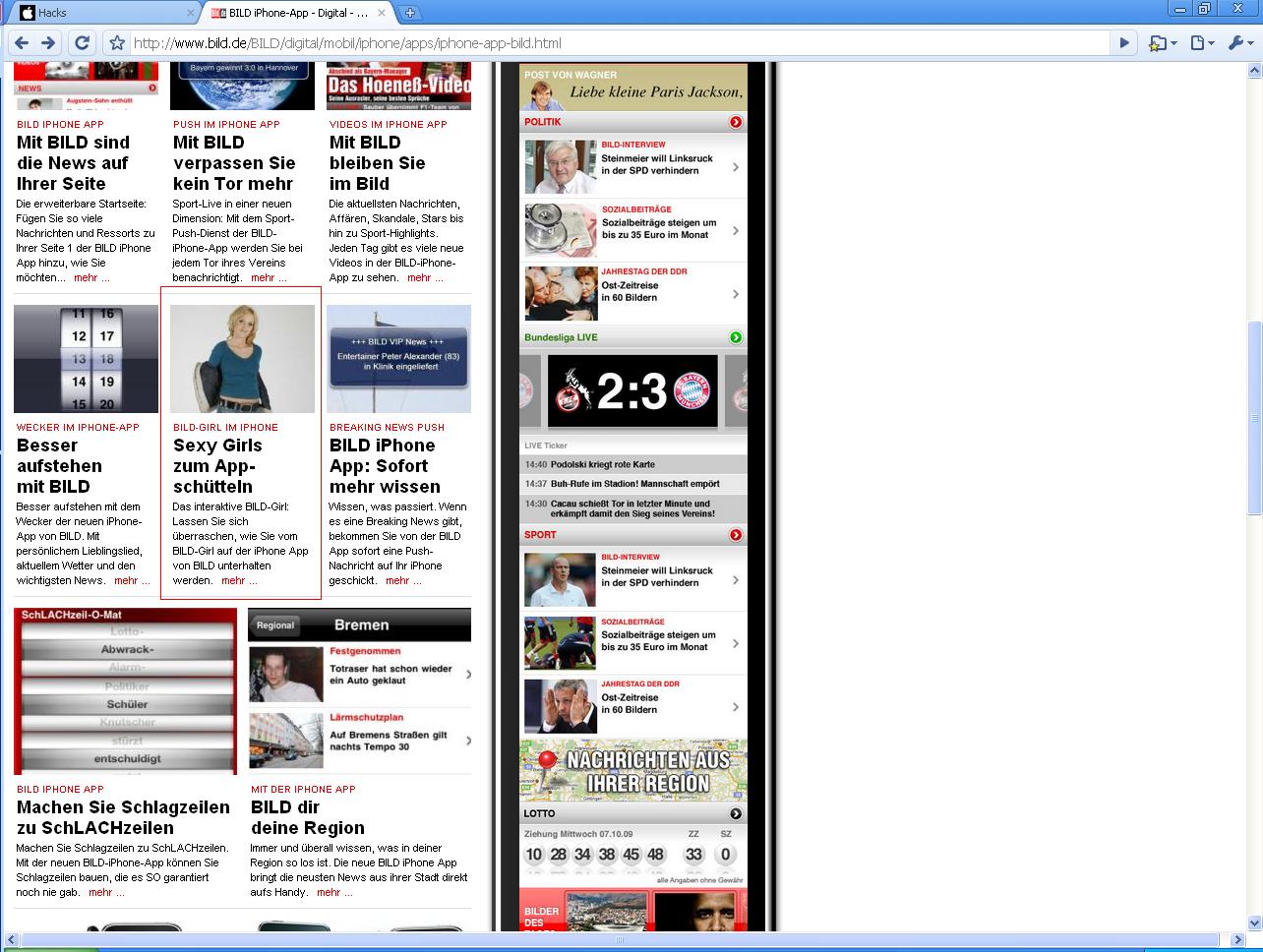Open 'BILD dir deine Region' headline
Viewport: 1263px width, 952px height.
[x=307, y=817]
